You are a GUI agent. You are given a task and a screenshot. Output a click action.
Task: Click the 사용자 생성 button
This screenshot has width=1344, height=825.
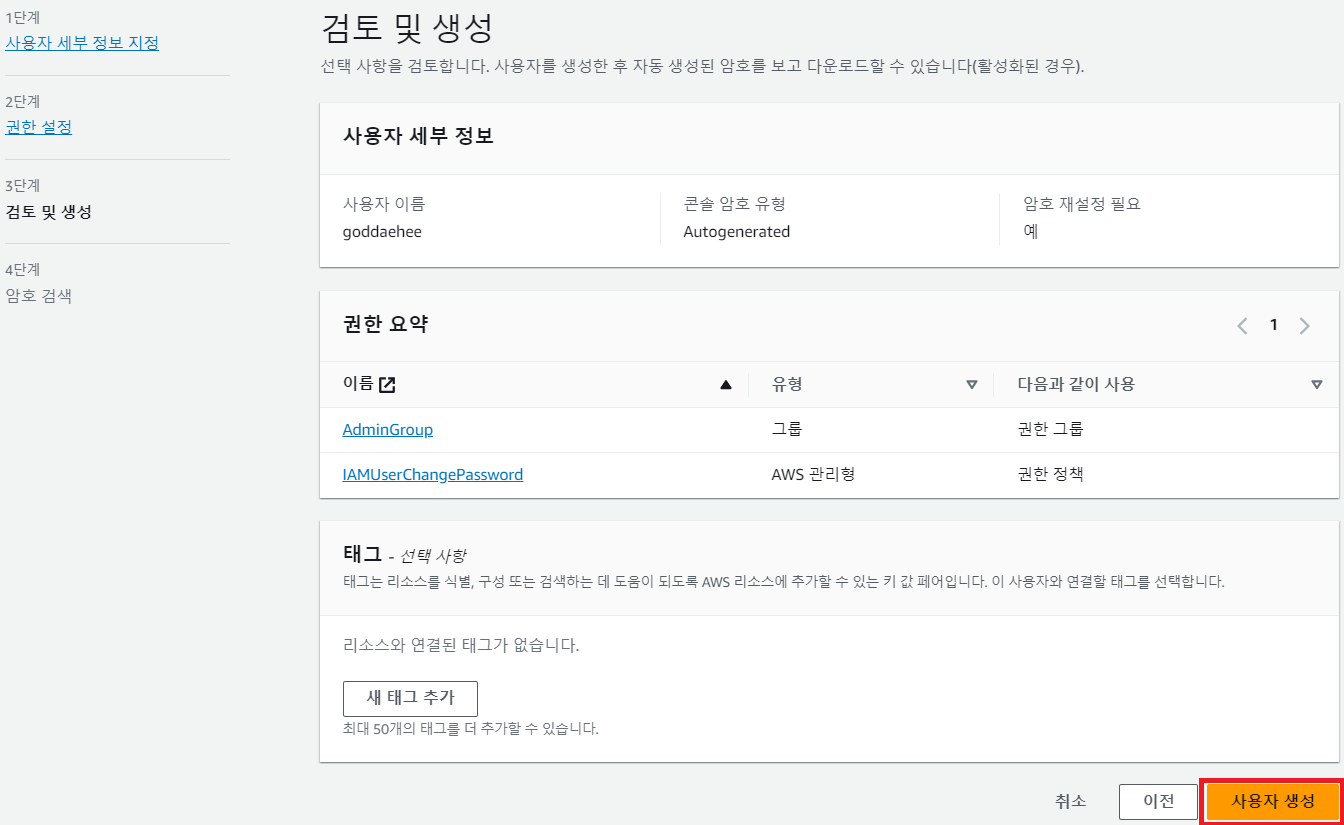pos(1272,801)
